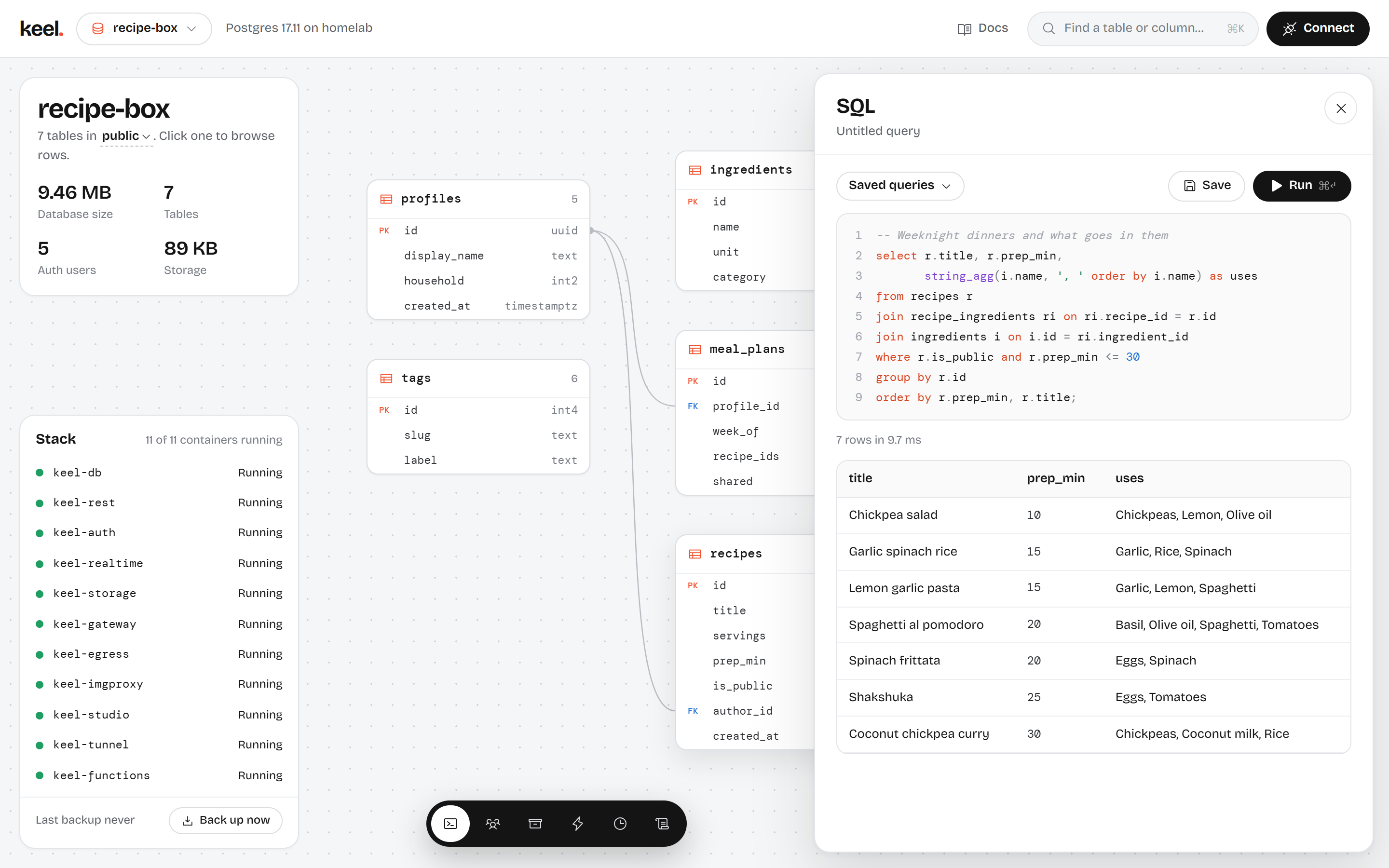Select the keel-db container row
Viewport: 1389px width, 868px height.
159,473
